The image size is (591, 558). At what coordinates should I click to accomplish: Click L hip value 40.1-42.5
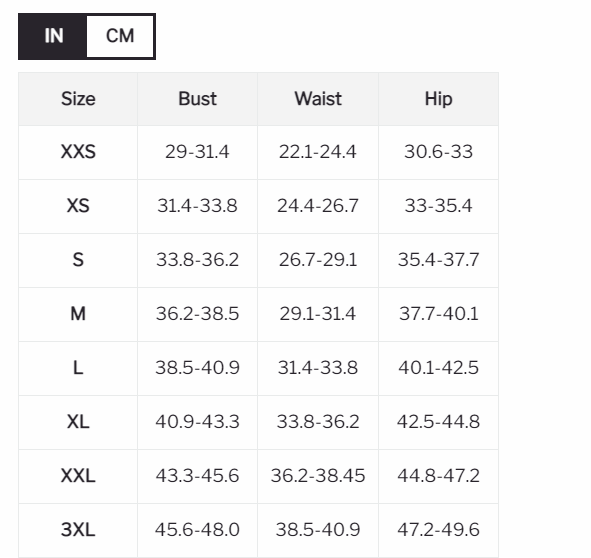[x=438, y=368]
